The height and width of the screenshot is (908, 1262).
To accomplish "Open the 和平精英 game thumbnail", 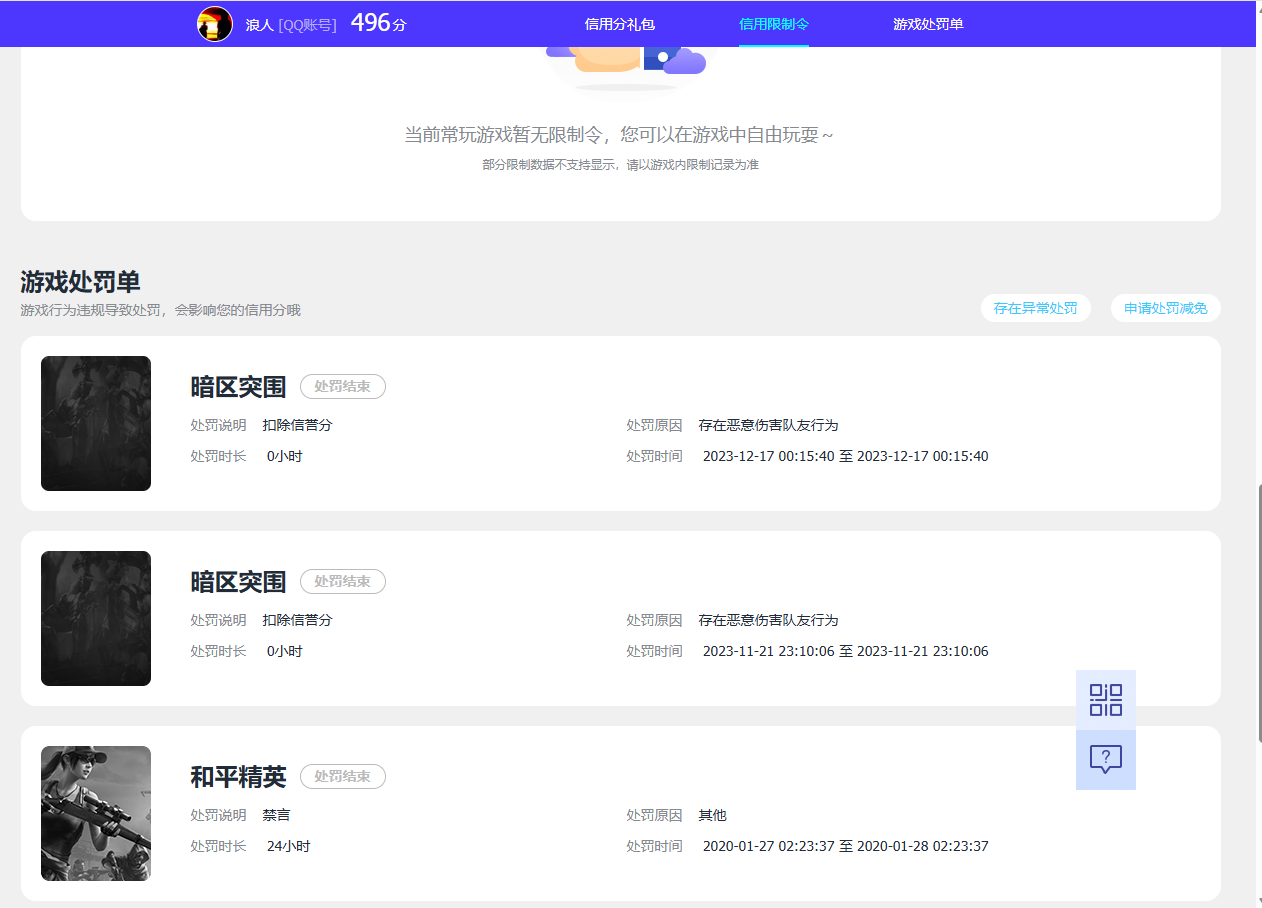I will click(96, 814).
